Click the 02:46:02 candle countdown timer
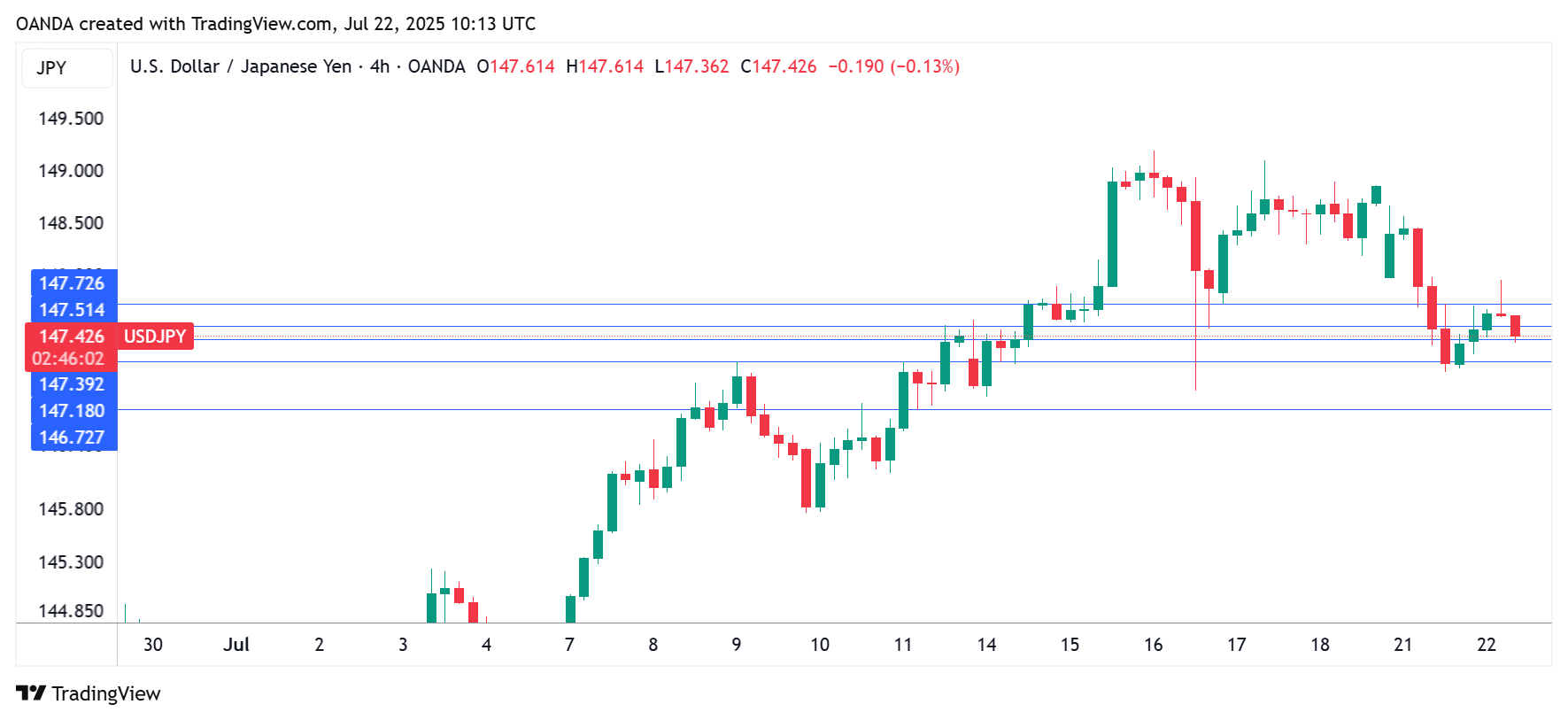The width and height of the screenshot is (1568, 720). [x=68, y=359]
